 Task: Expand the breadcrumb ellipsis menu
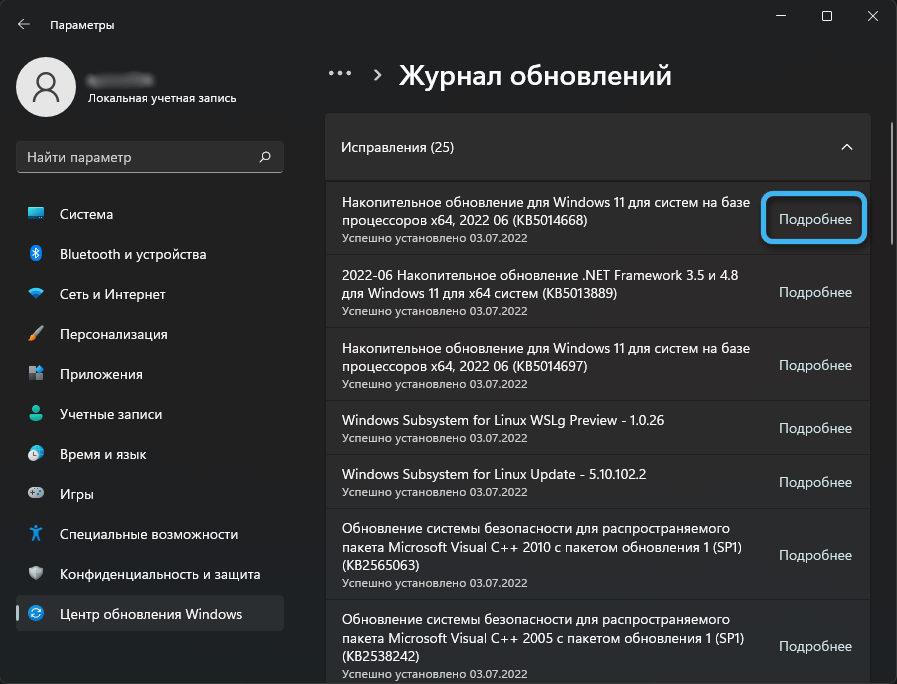340,74
